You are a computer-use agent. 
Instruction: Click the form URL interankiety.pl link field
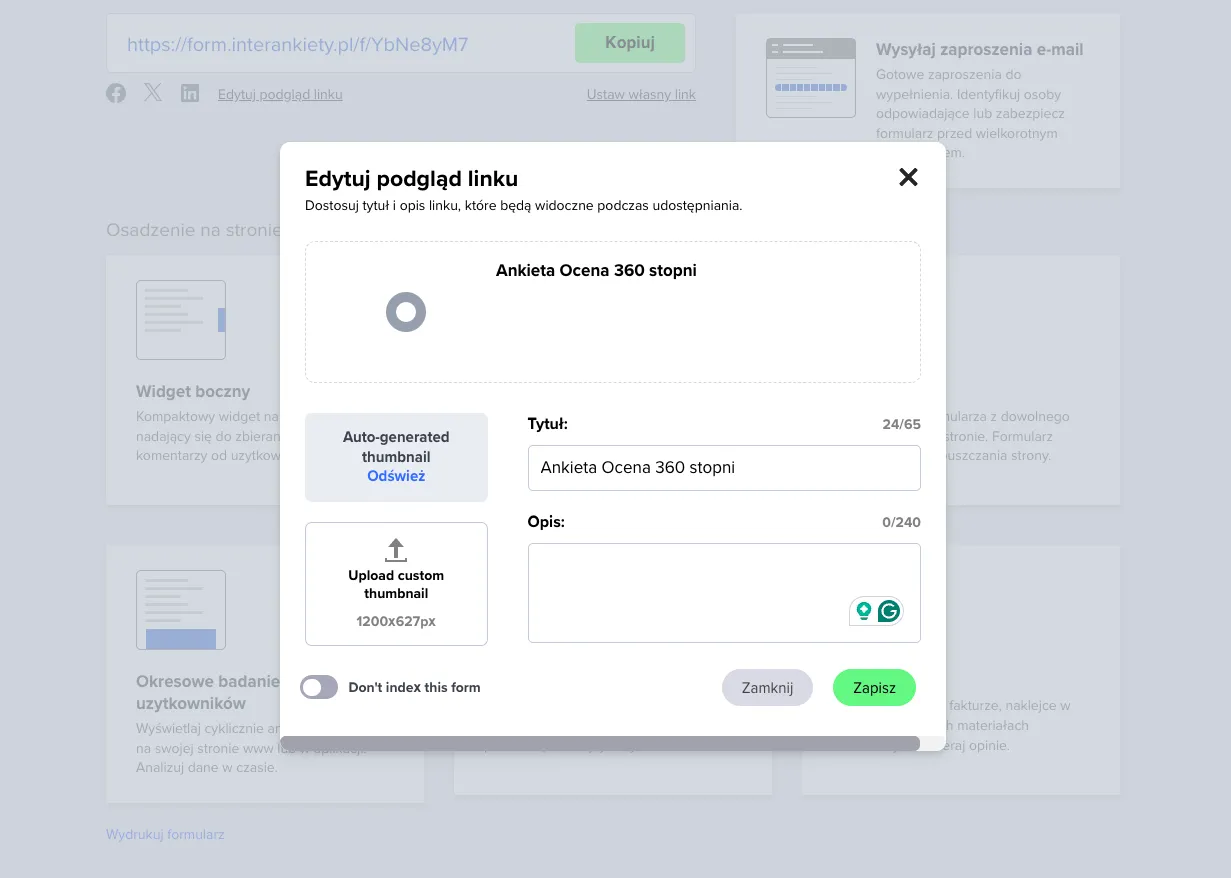[298, 44]
